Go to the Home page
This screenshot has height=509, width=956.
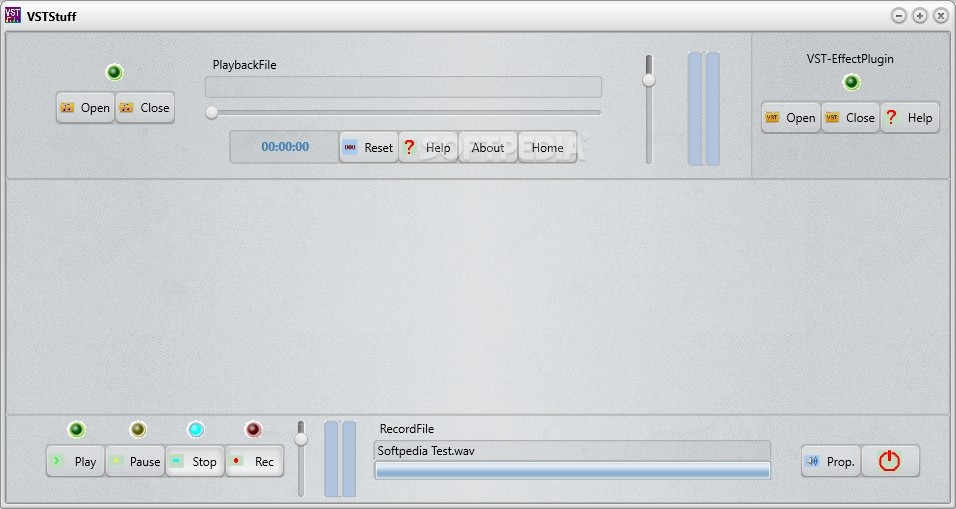click(548, 148)
